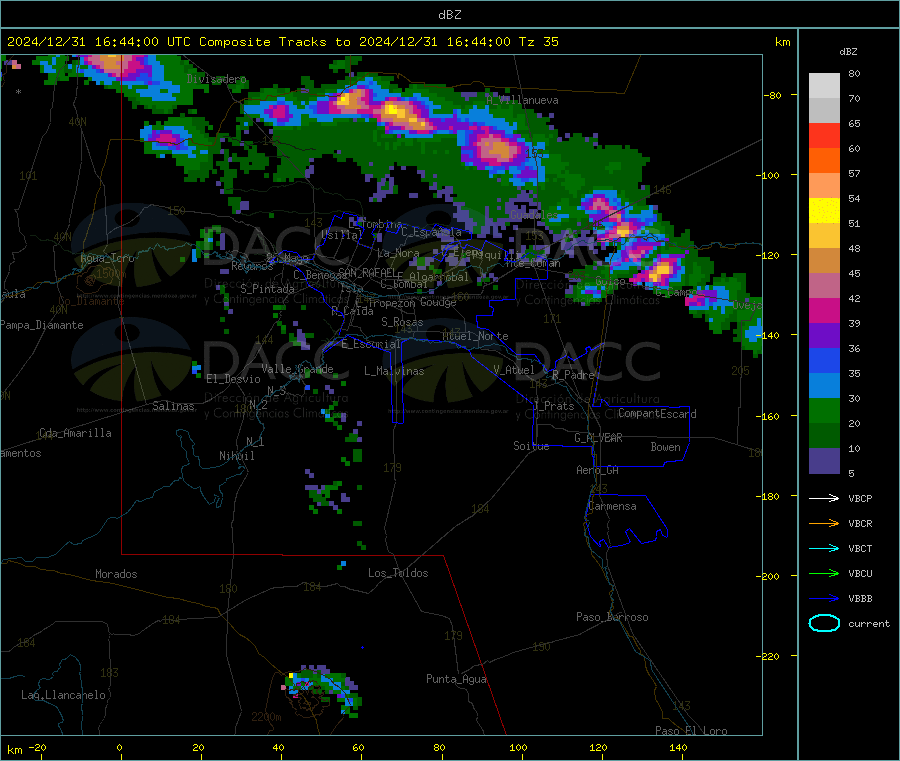Image resolution: width=900 pixels, height=761 pixels.
Task: Click the Paso_El_Loro map label
Action: [691, 731]
